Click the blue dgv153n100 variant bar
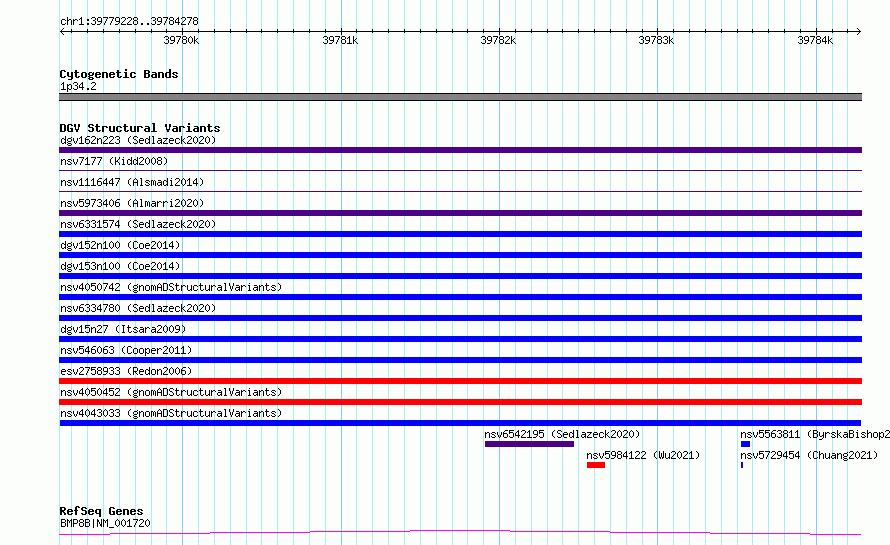The height and width of the screenshot is (545, 890). (460, 276)
